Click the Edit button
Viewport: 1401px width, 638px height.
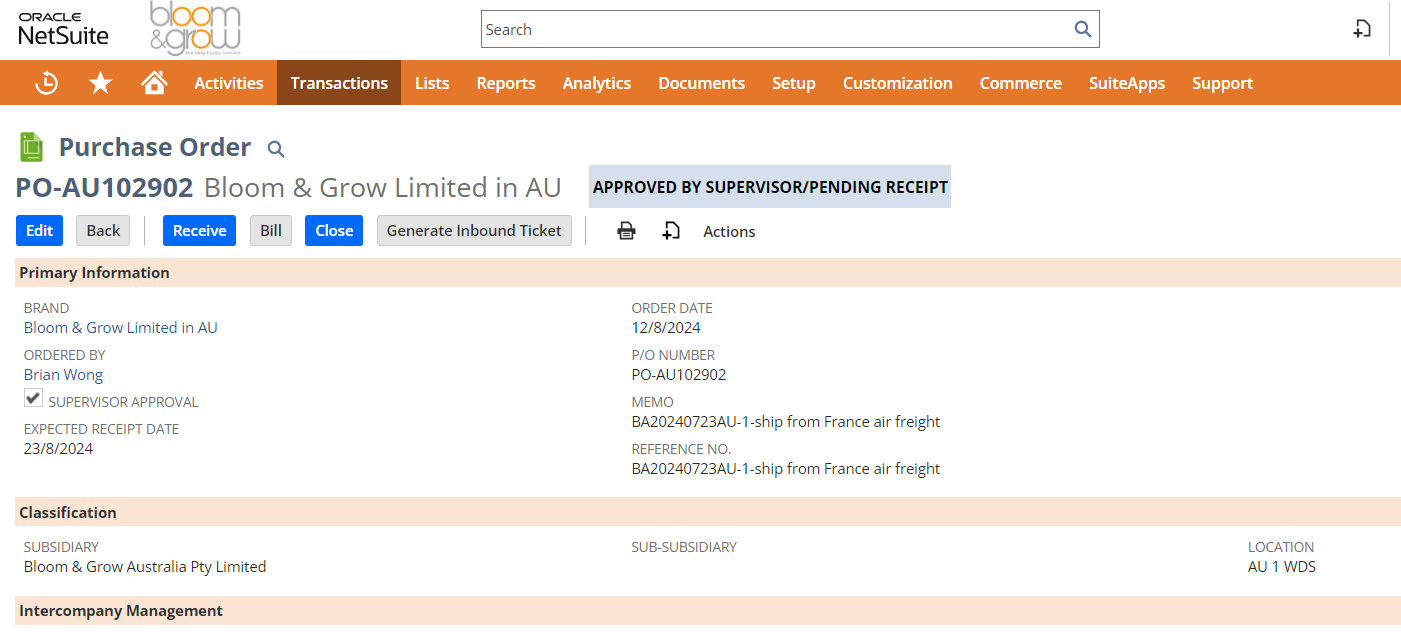pos(40,230)
